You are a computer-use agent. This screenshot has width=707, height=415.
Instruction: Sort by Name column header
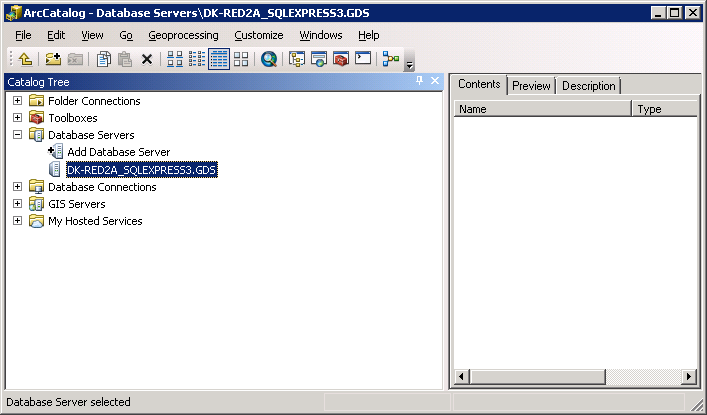pos(542,109)
